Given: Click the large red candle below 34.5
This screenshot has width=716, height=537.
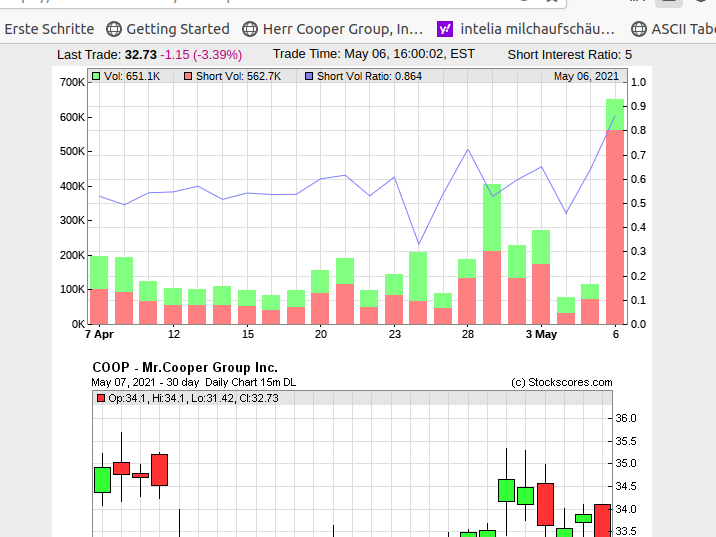Looking at the screenshot, I should [545, 504].
